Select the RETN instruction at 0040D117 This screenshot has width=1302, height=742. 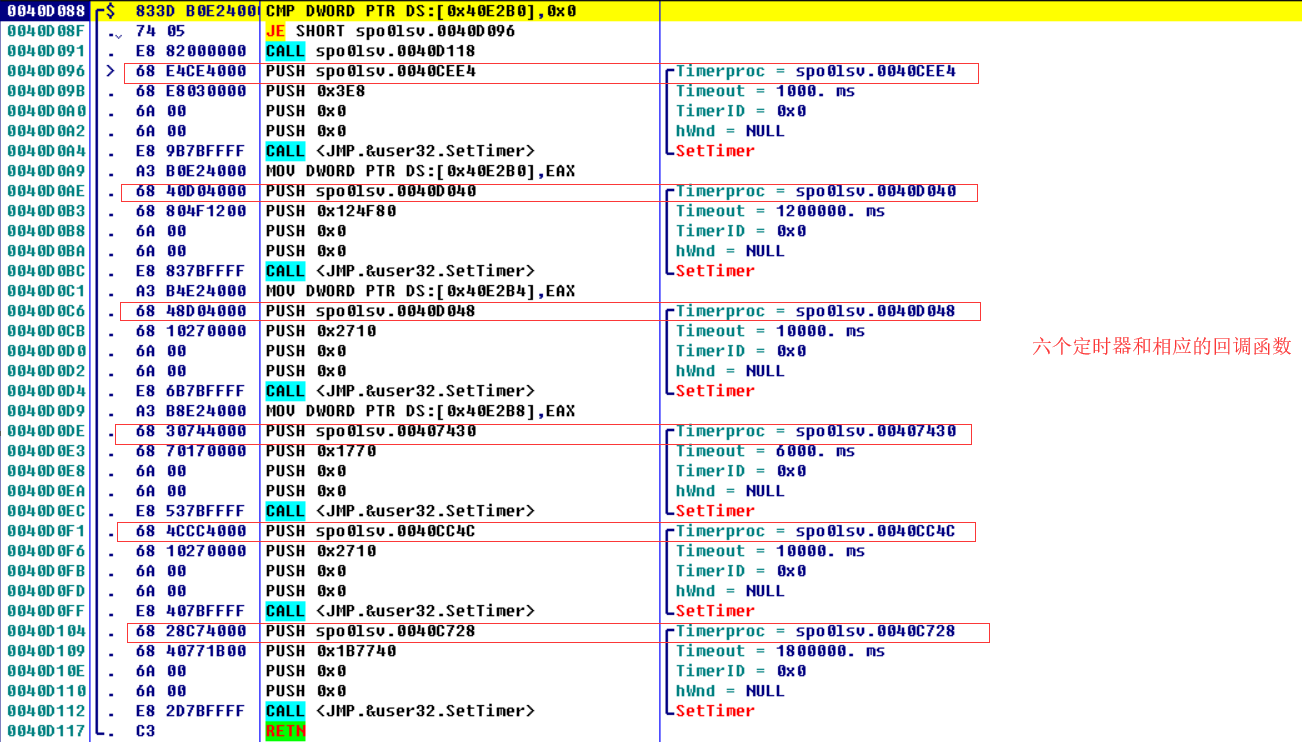[285, 731]
